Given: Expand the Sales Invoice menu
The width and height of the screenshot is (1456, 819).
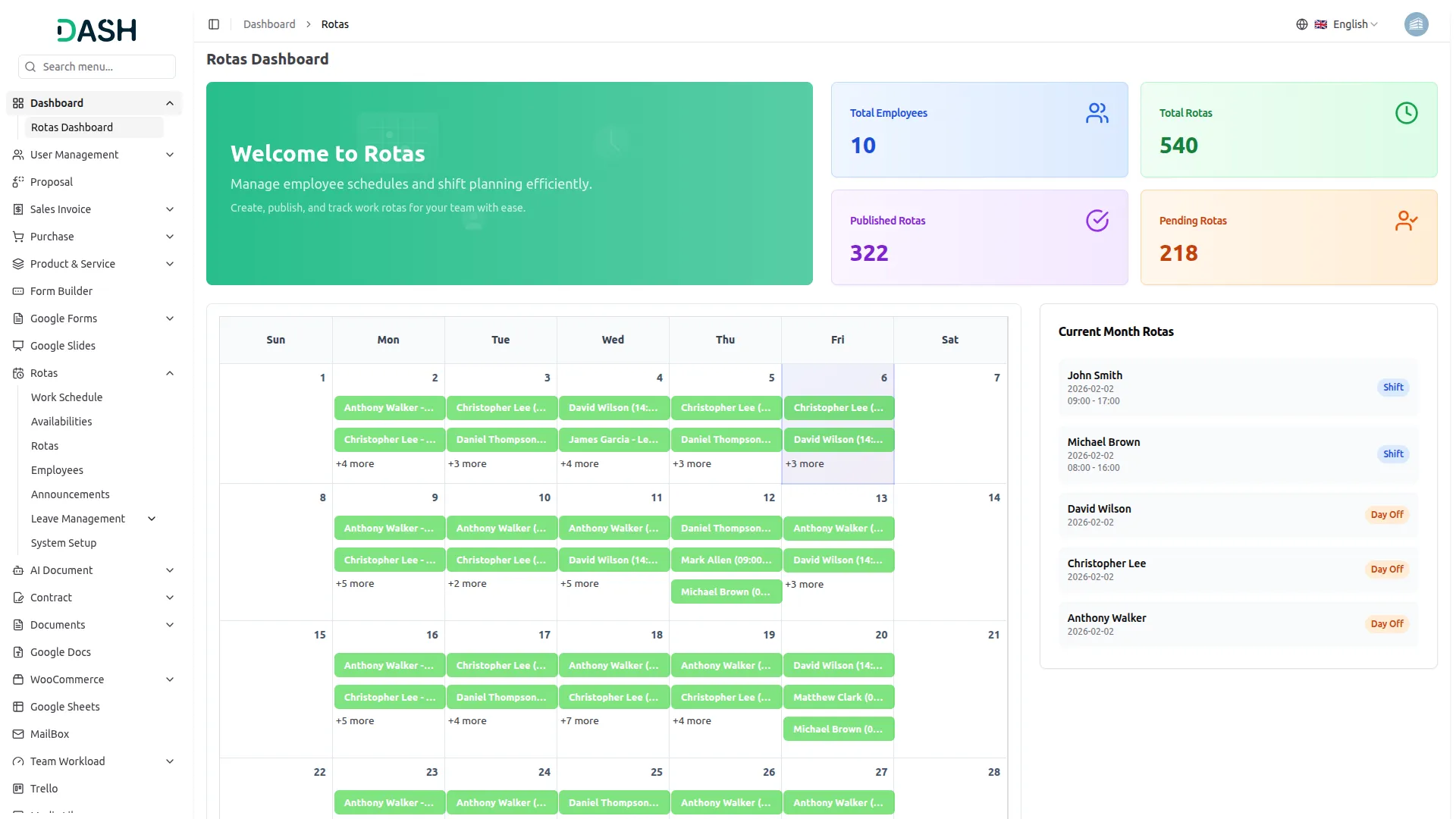Looking at the screenshot, I should tap(170, 209).
